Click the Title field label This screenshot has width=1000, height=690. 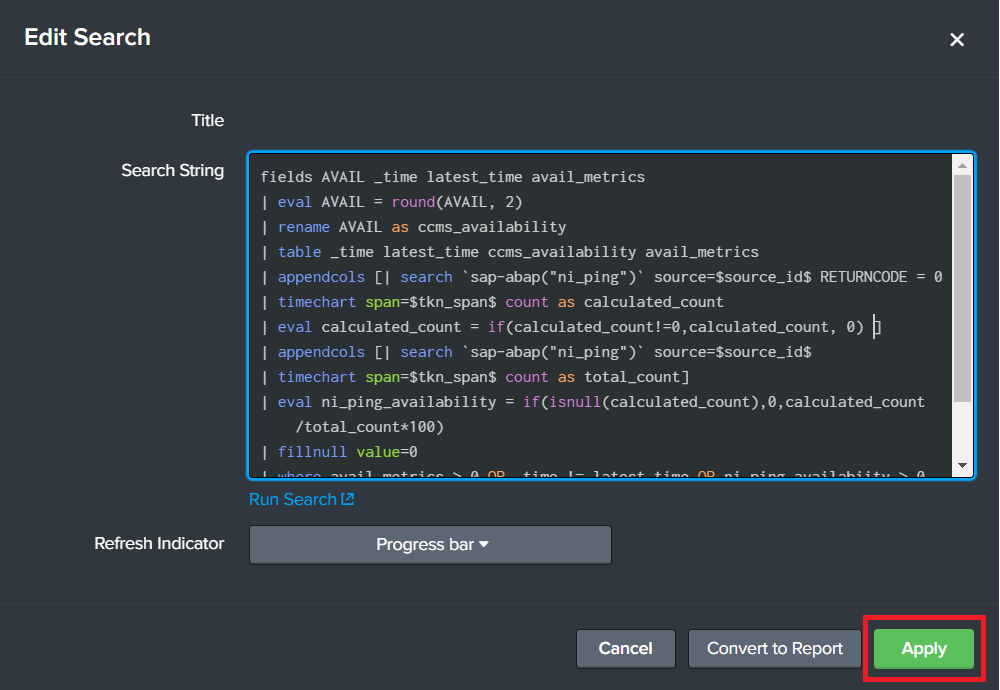click(x=207, y=120)
